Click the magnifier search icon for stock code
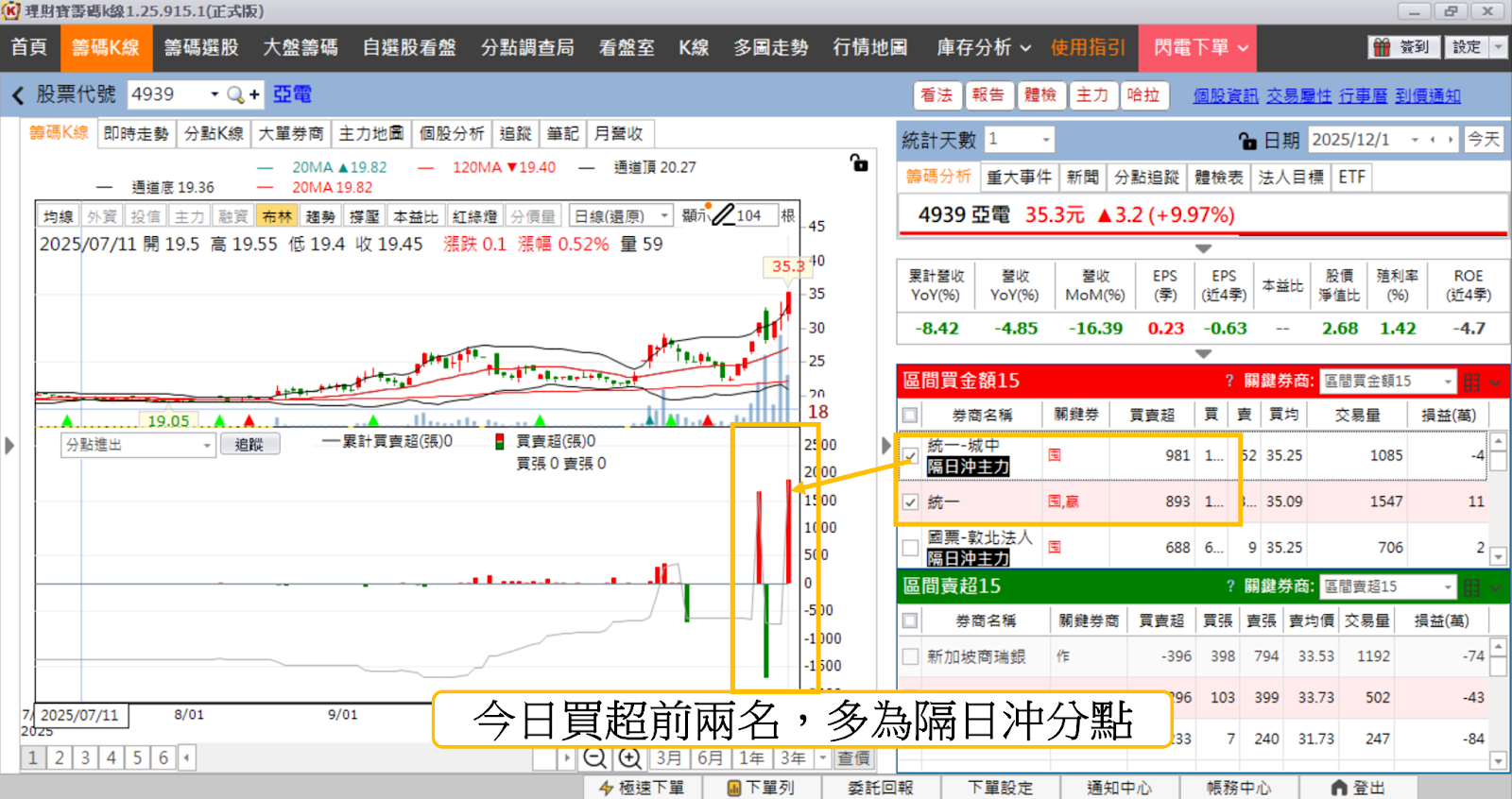1512x799 pixels. (235, 94)
